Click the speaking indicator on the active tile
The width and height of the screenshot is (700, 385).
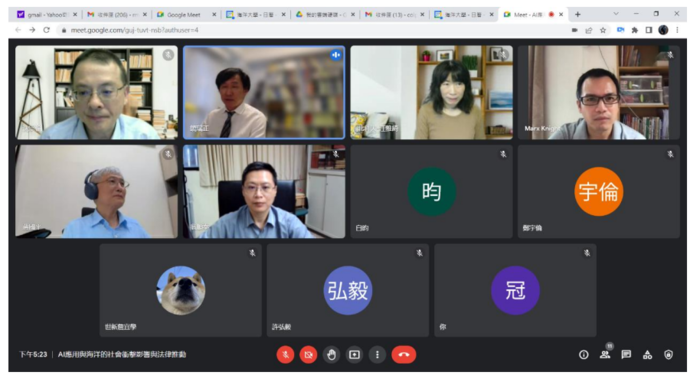click(x=336, y=55)
